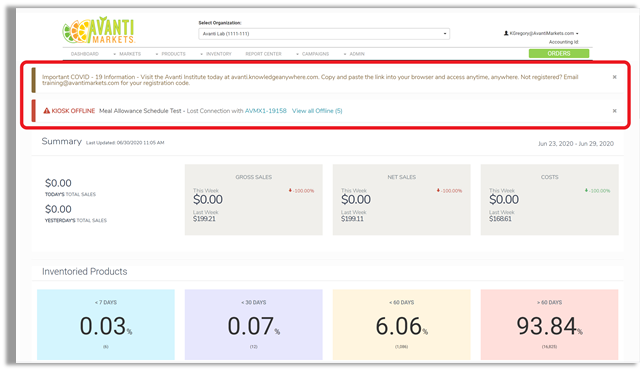The height and width of the screenshot is (371, 642).
Task: Click View all Offline (5) link
Action: pyautogui.click(x=317, y=111)
